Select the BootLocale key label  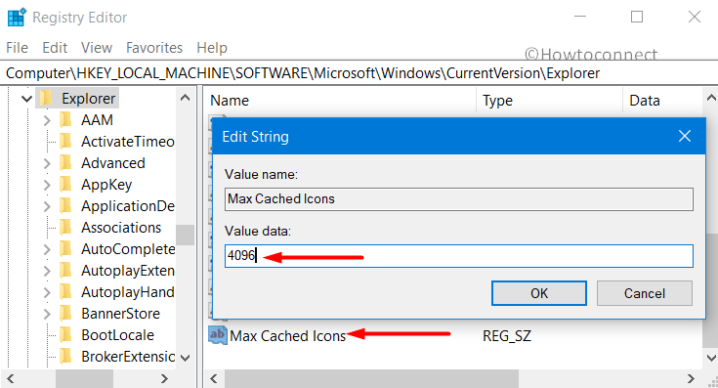pos(118,335)
